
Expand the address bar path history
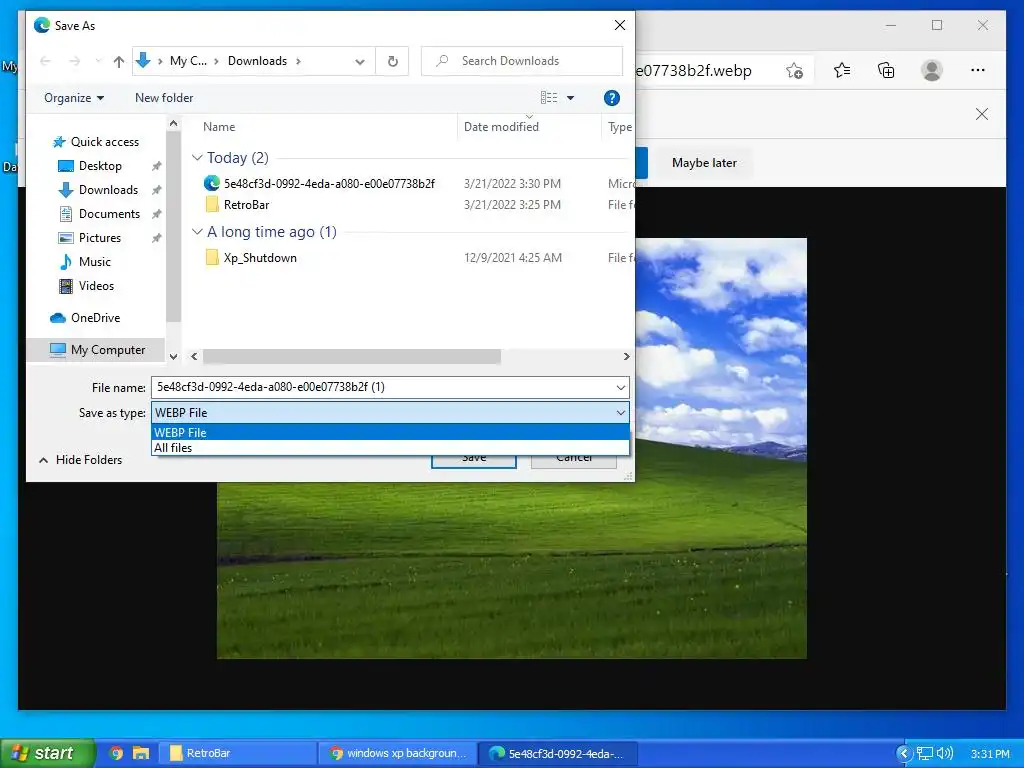point(360,61)
